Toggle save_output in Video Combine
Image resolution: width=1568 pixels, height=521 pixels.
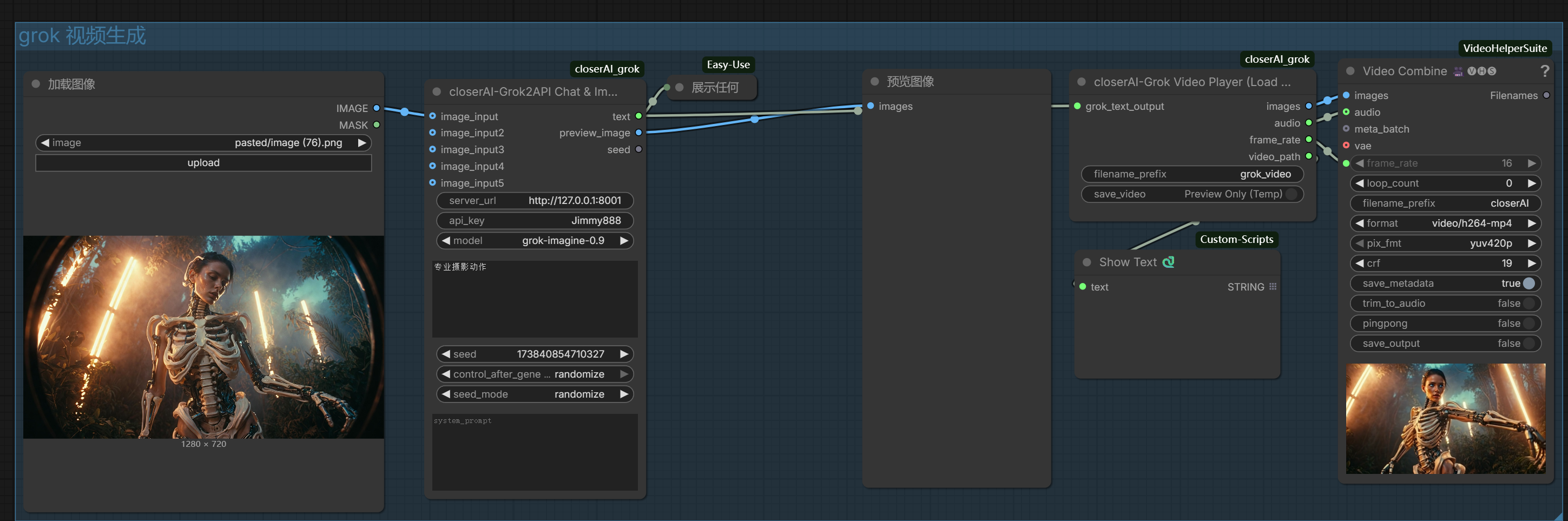1528,344
